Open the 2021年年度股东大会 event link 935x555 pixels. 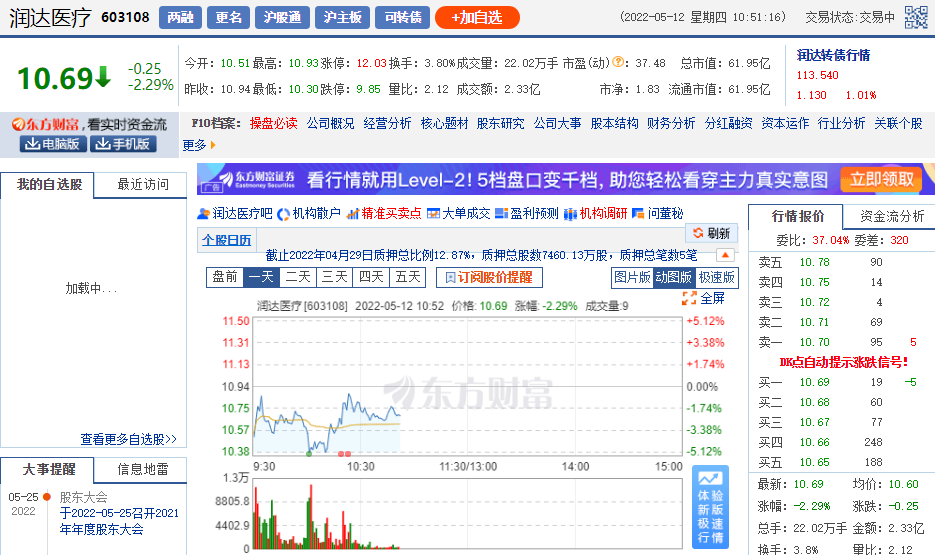(119, 521)
